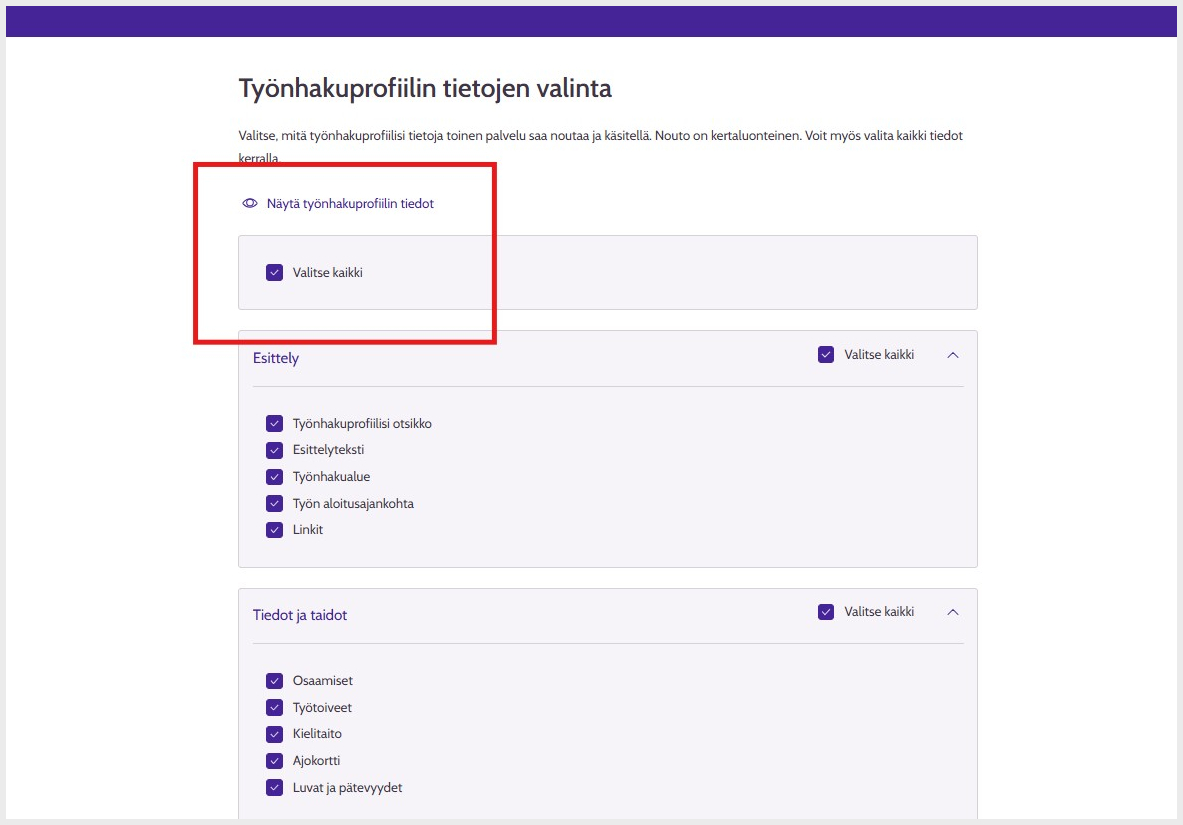Toggle the Kielitaito checkbox
This screenshot has height=825, width=1183.
275,734
